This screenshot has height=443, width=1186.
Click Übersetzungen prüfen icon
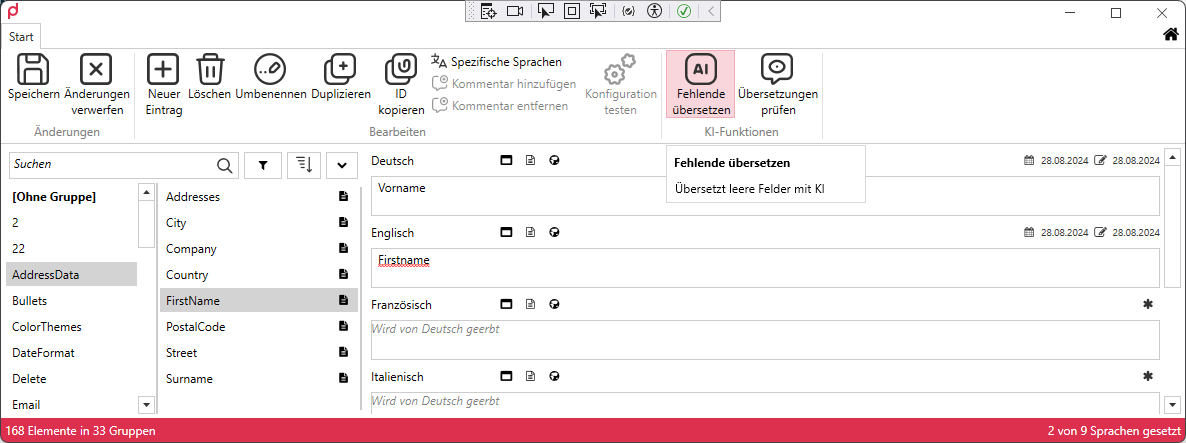pos(778,69)
